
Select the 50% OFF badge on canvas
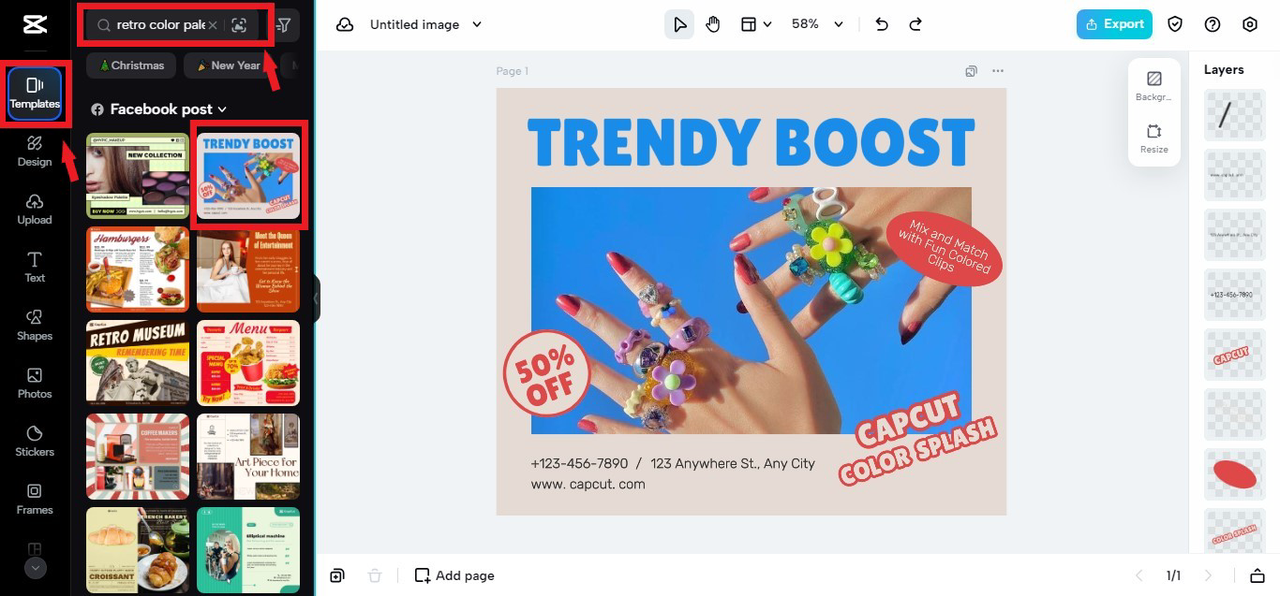point(546,373)
